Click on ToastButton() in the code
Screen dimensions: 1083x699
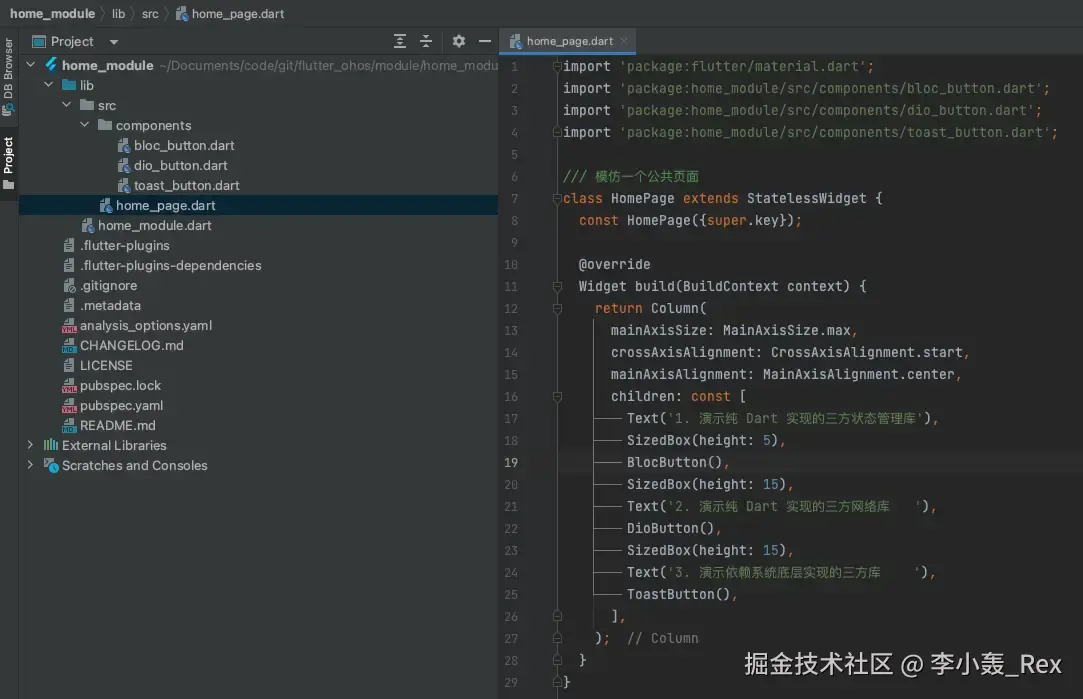point(678,595)
